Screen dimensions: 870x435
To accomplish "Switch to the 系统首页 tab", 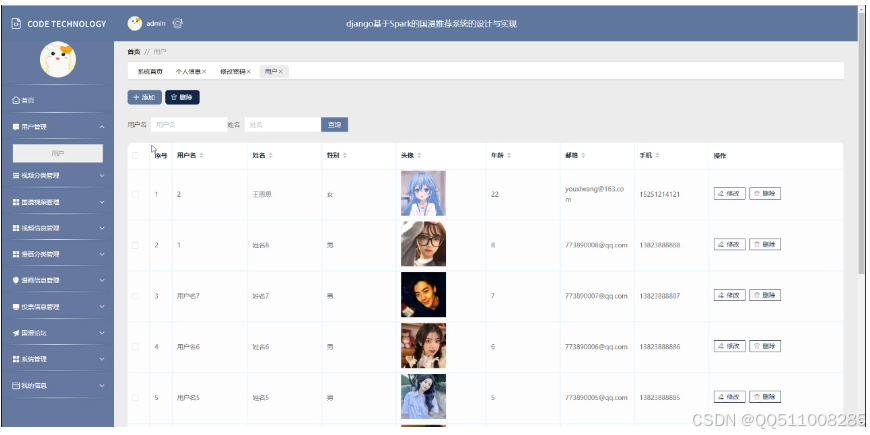I will pos(150,72).
